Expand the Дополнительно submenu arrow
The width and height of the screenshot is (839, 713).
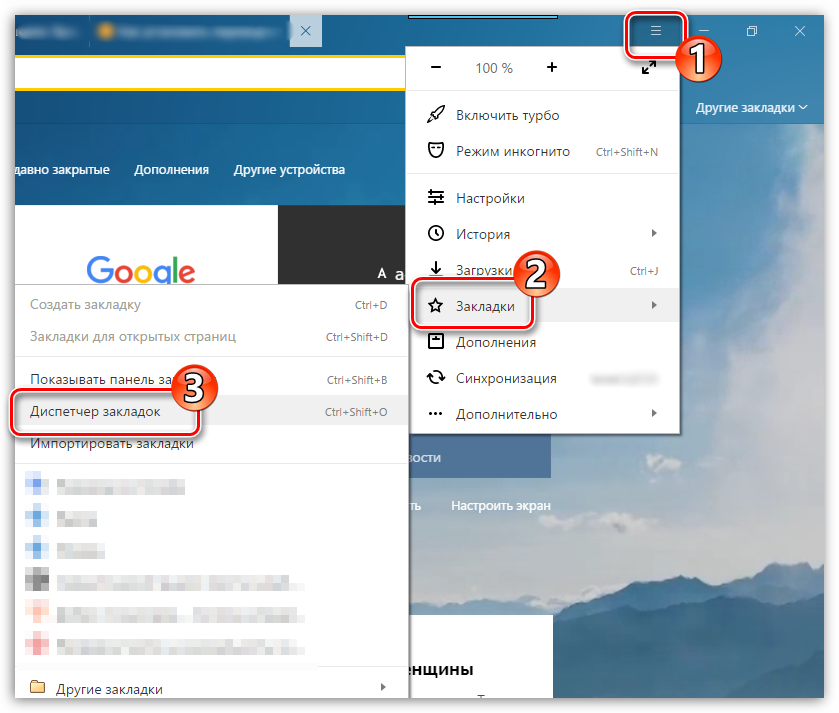coord(654,413)
